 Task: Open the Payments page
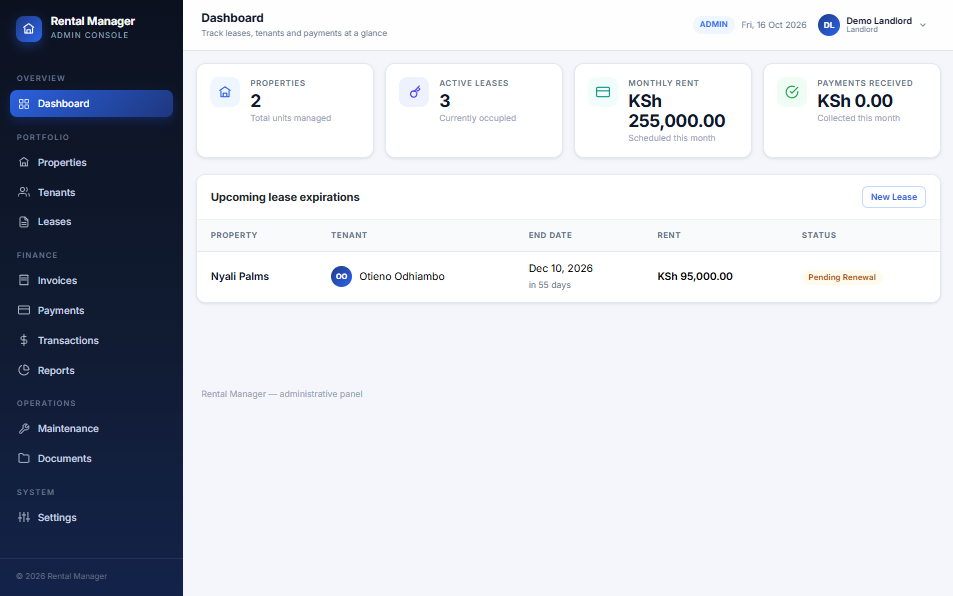[x=91, y=310]
